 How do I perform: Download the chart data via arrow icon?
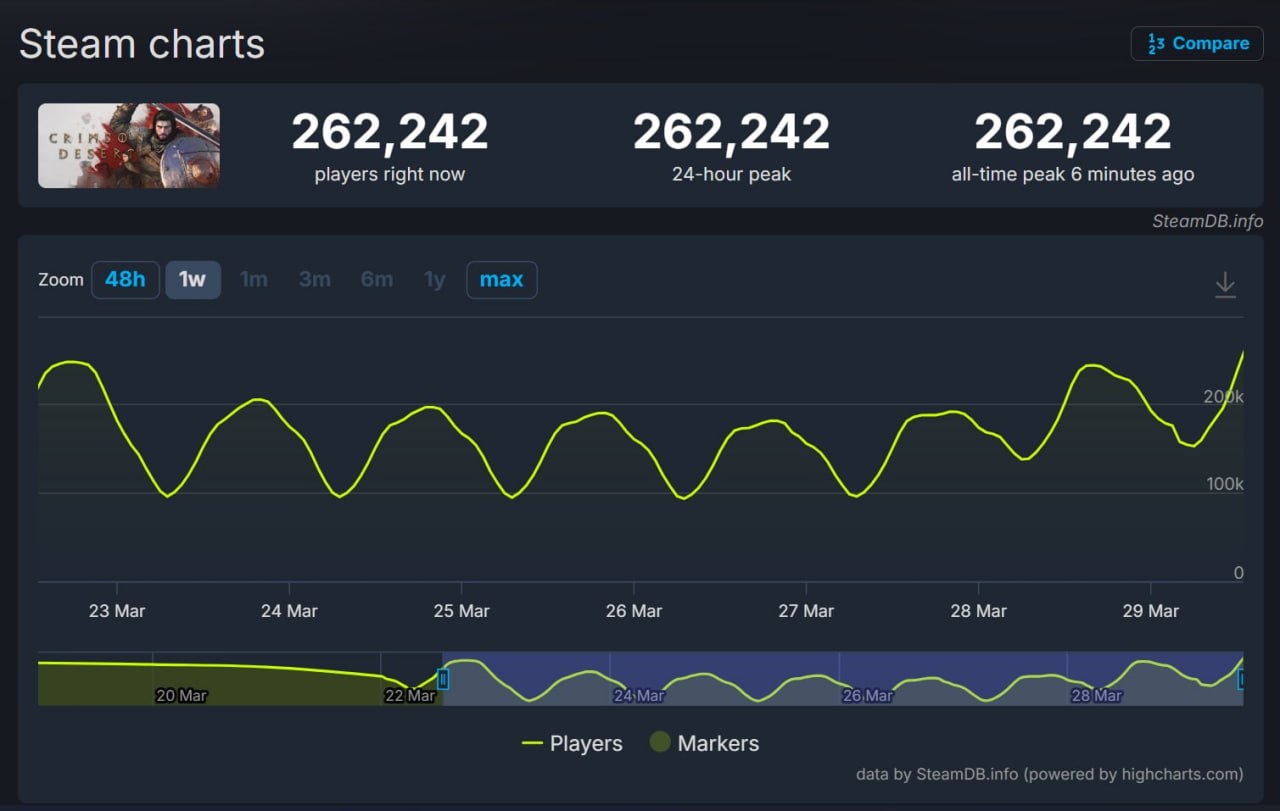[1225, 286]
